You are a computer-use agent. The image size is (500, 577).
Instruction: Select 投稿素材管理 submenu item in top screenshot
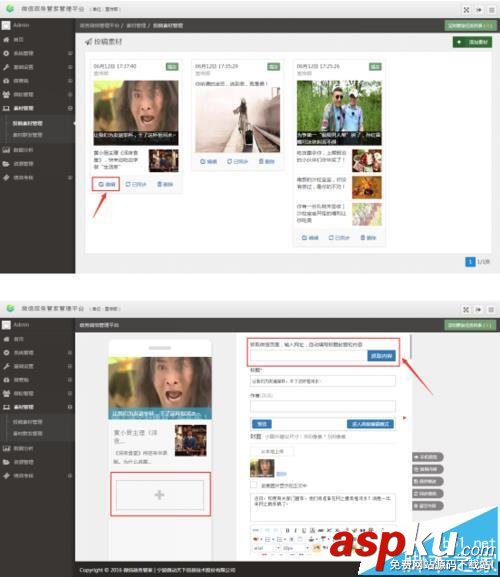coord(28,123)
